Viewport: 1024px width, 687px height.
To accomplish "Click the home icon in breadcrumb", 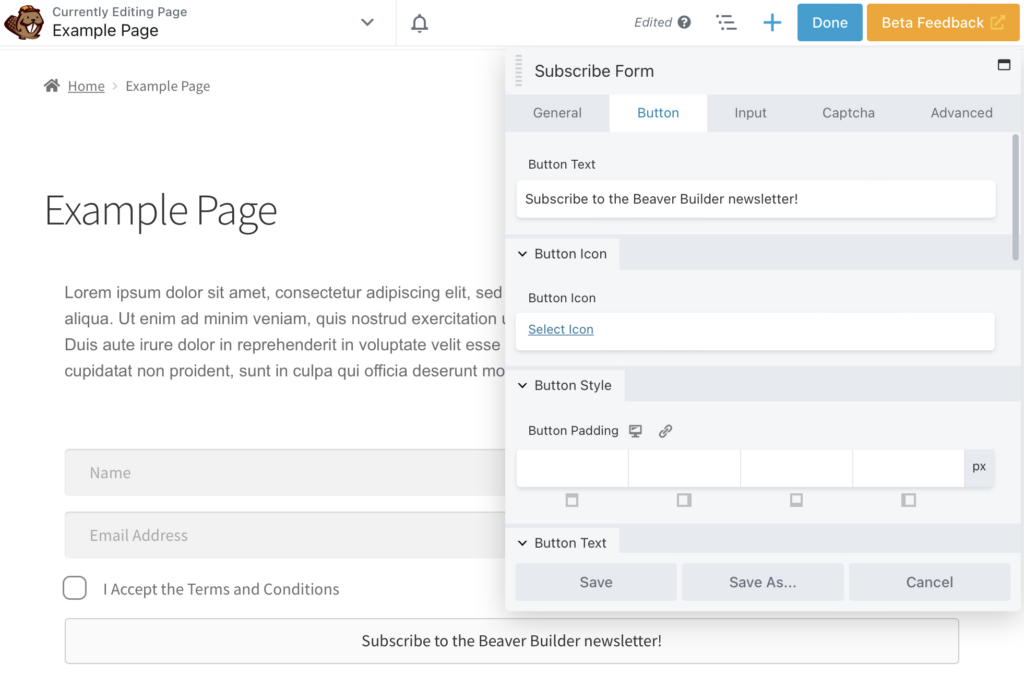I will point(52,86).
